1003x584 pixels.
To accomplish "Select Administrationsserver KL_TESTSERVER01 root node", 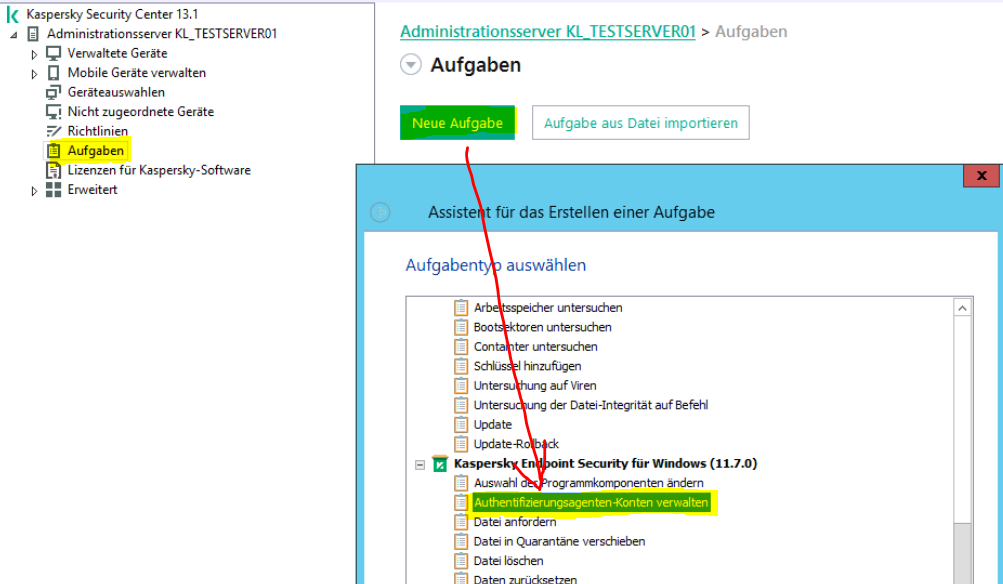I will (x=162, y=34).
